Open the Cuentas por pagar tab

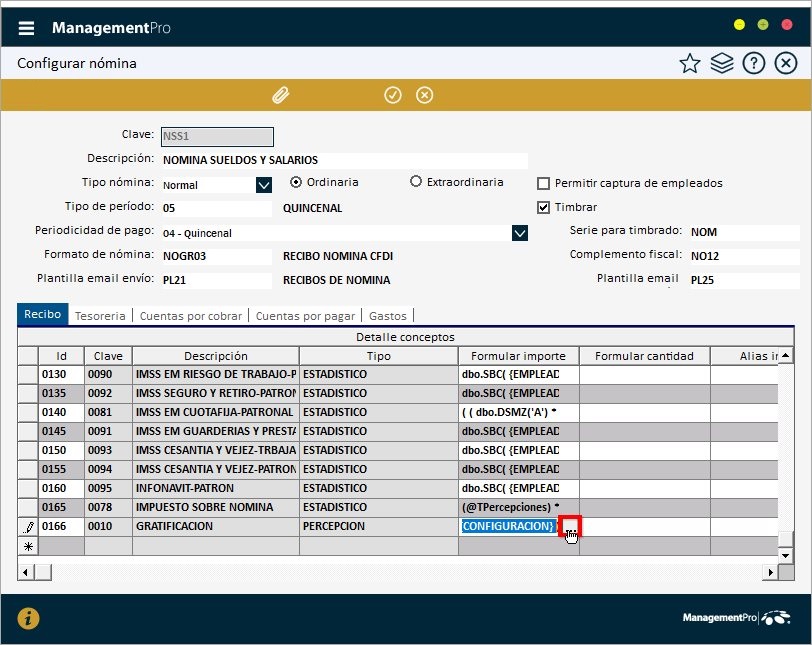click(x=306, y=316)
